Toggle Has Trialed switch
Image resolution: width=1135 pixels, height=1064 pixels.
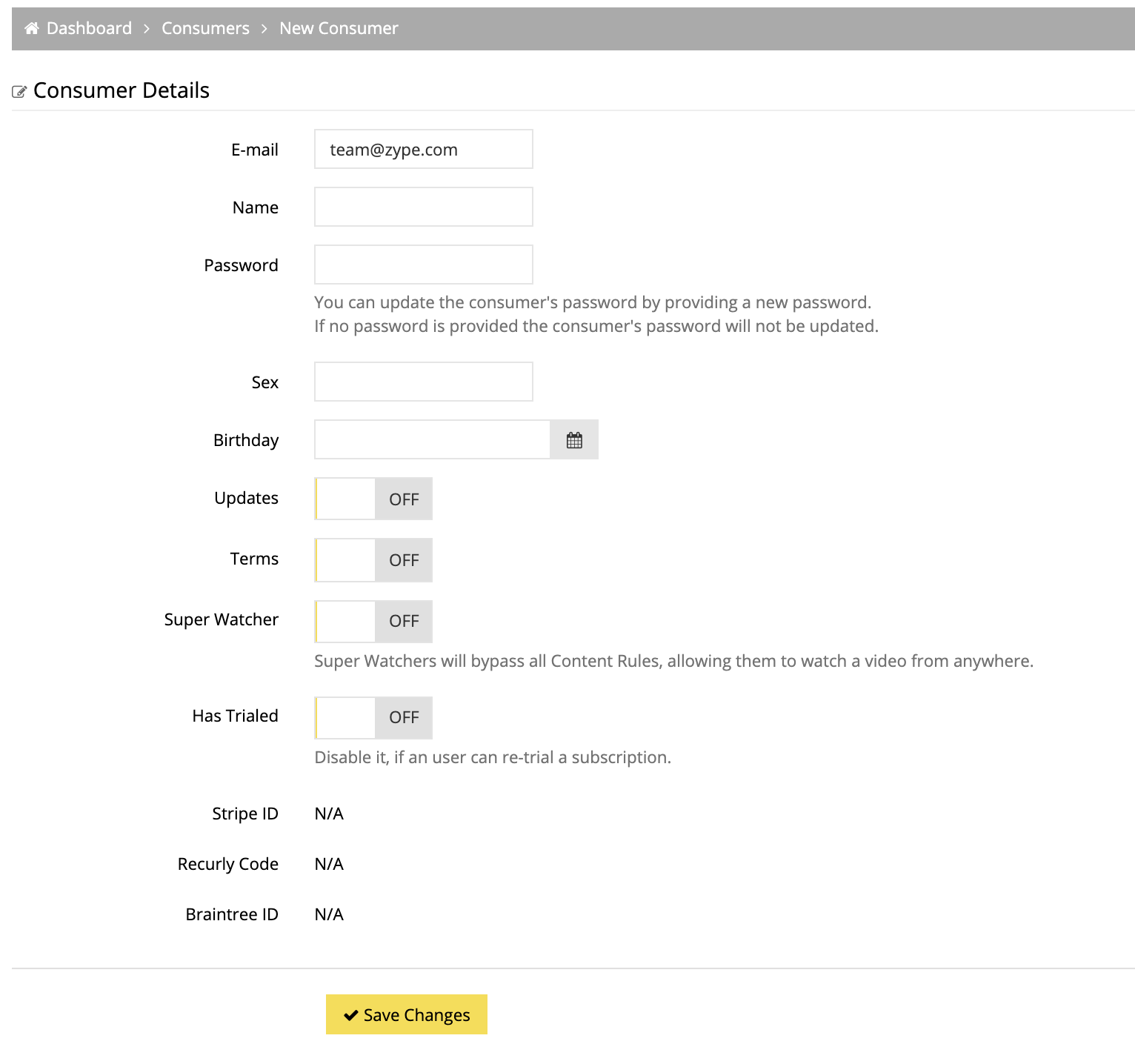(x=373, y=717)
